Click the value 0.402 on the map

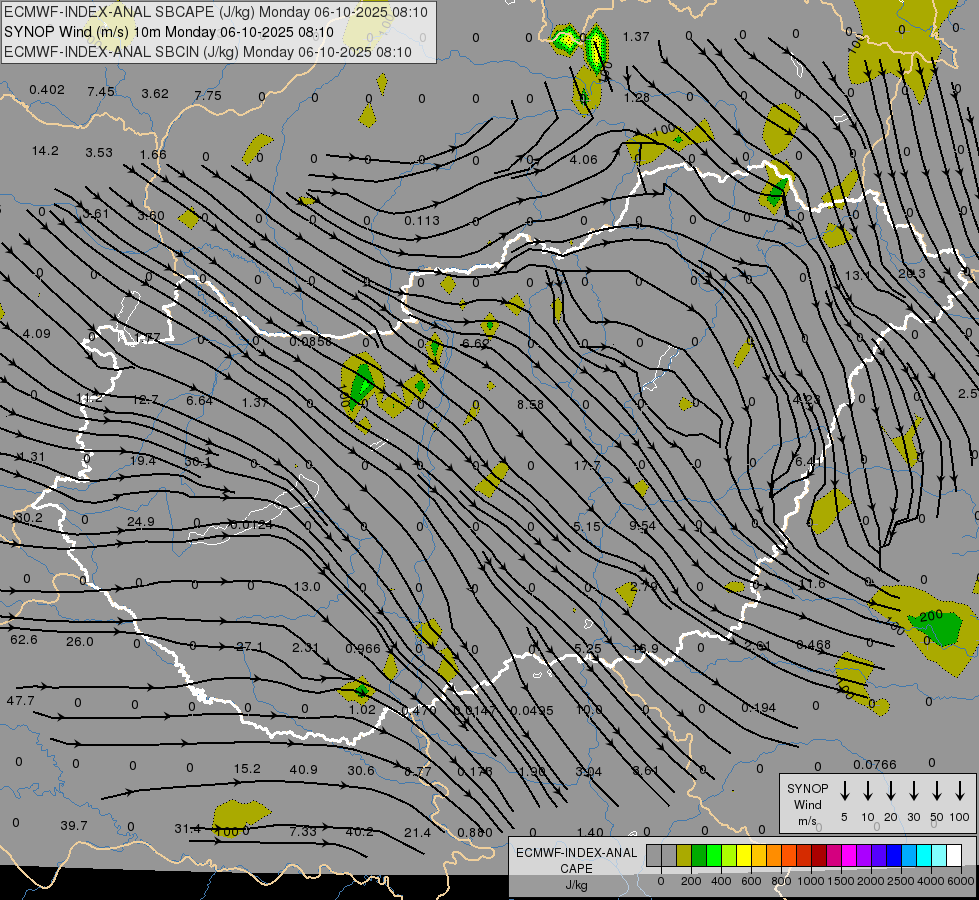[x=47, y=90]
